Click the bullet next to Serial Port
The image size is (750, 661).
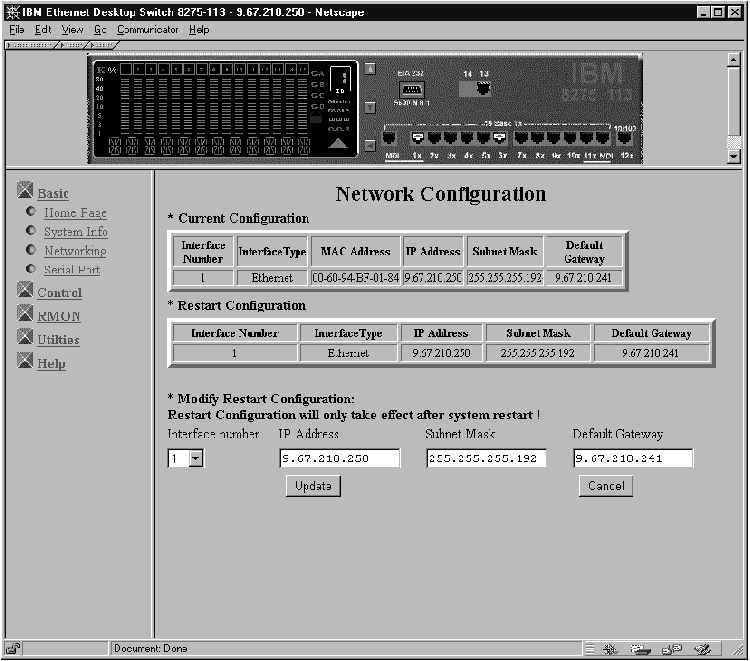click(x=32, y=269)
